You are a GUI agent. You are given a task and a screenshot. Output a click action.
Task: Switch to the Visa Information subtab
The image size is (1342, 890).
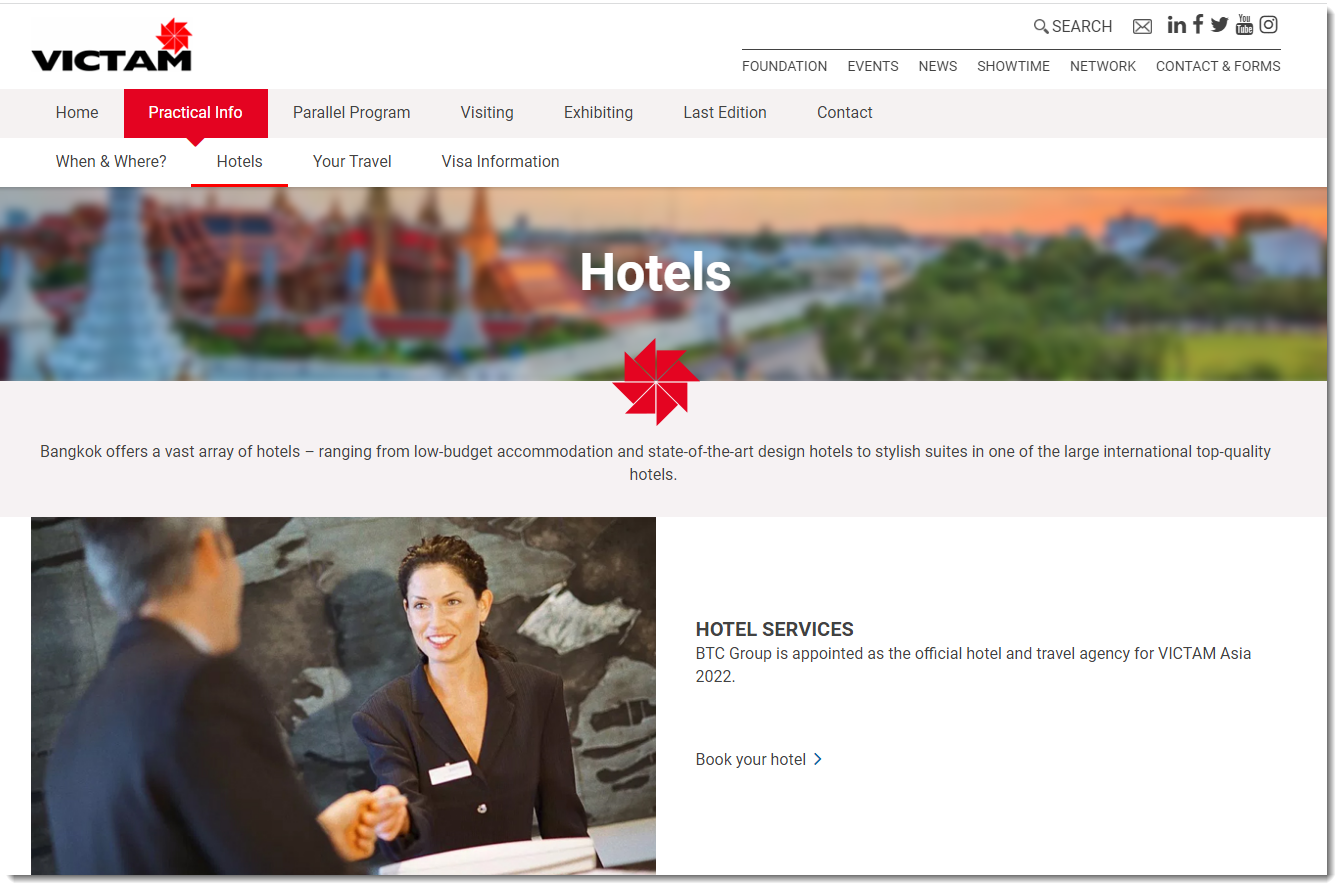point(501,162)
